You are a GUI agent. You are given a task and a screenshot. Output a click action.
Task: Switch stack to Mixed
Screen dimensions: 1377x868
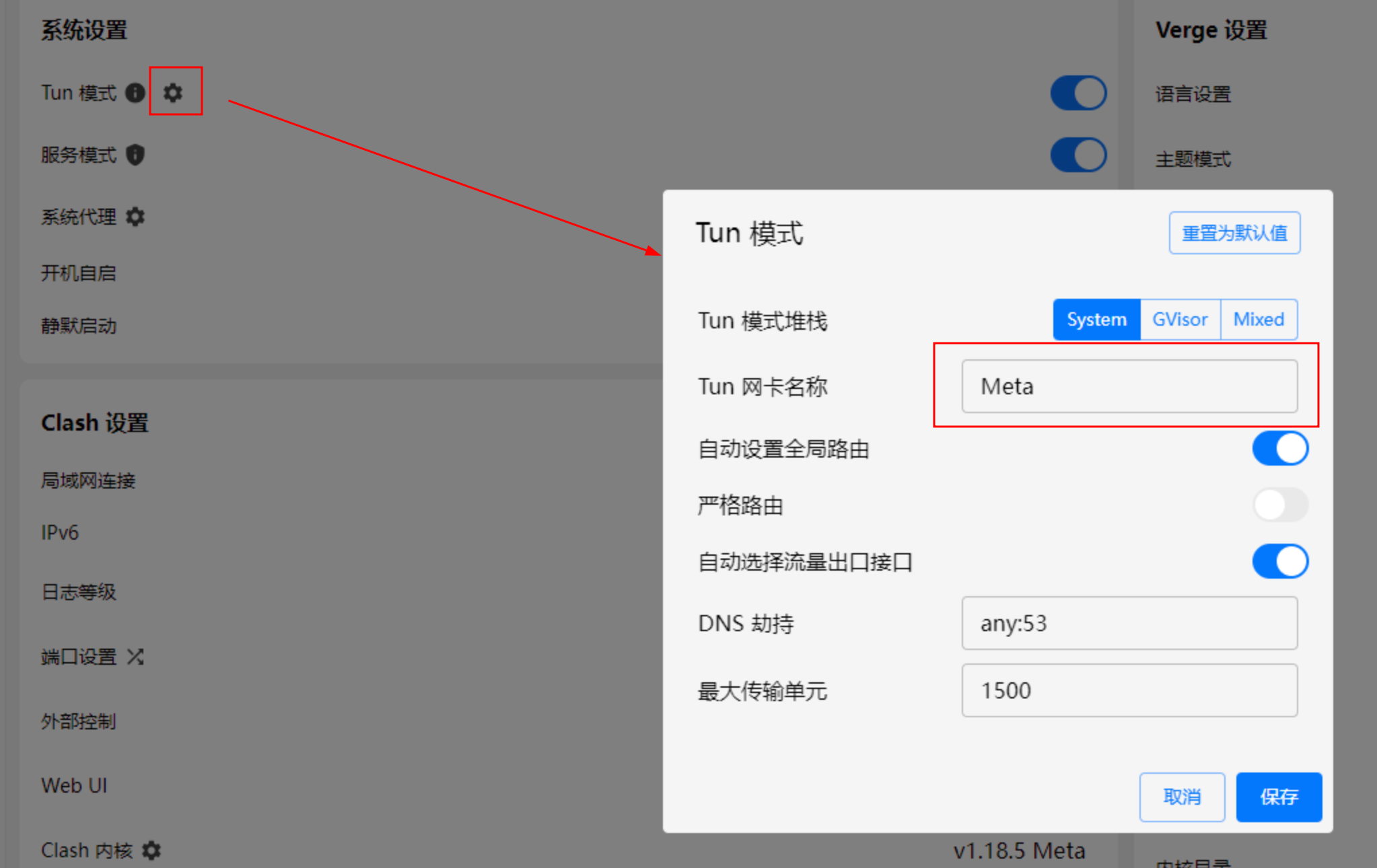[1259, 320]
